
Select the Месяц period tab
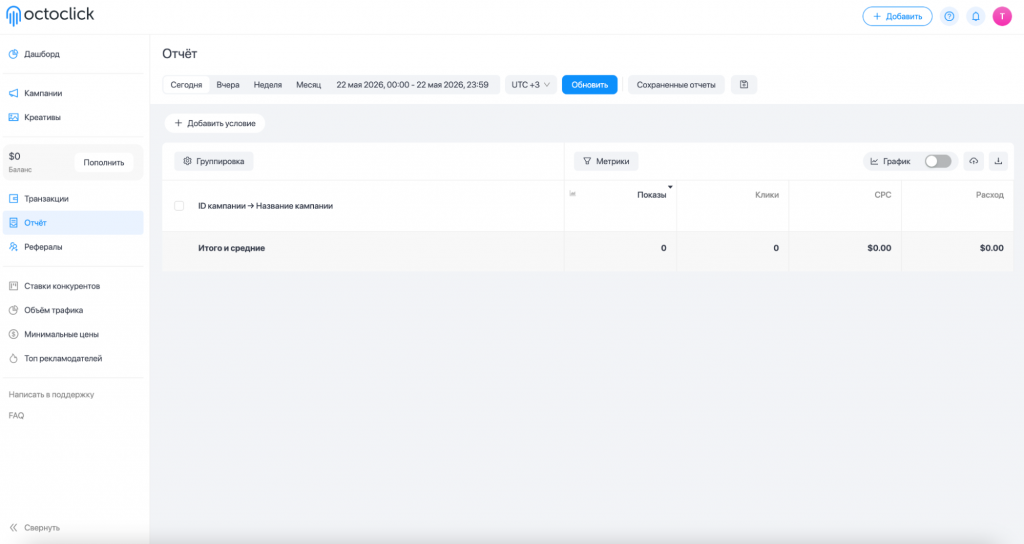308,84
